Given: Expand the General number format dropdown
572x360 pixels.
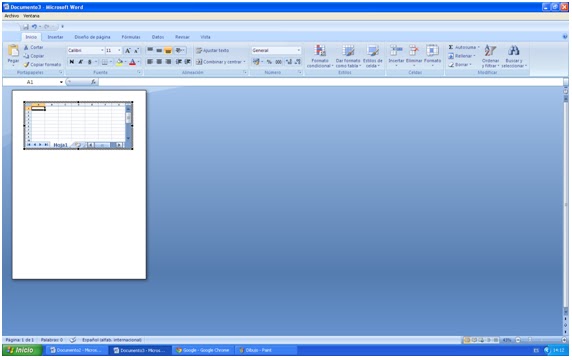Looking at the screenshot, I should point(298,50).
